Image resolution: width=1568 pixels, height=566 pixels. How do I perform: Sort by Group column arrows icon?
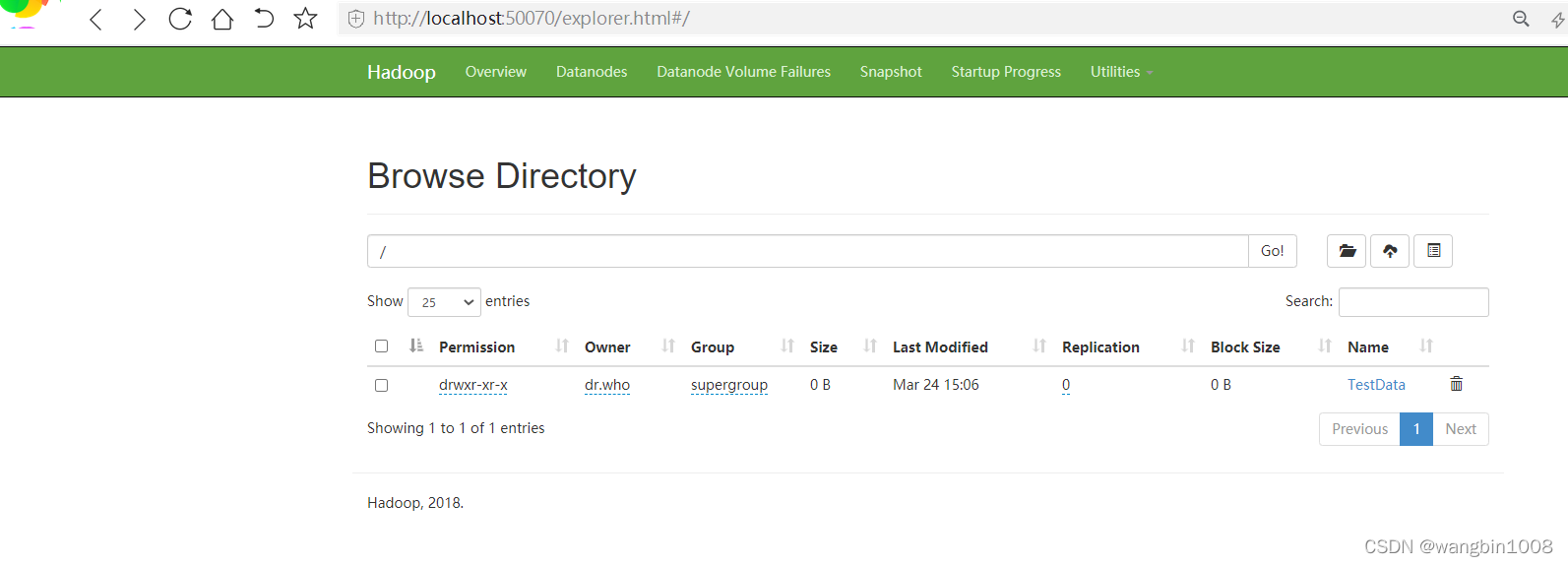[787, 346]
